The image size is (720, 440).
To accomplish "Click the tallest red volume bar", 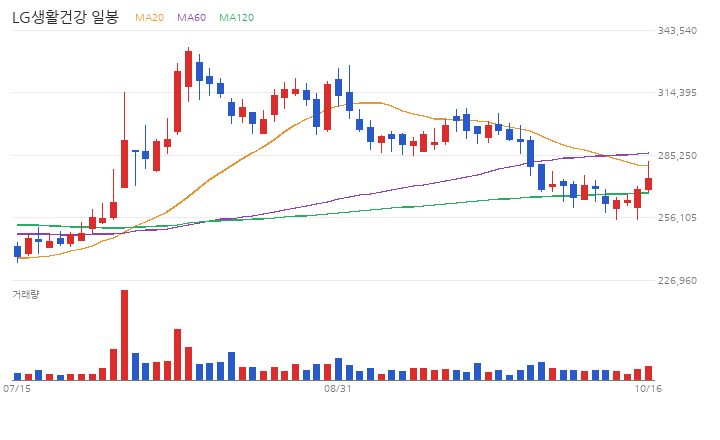I will coord(124,335).
